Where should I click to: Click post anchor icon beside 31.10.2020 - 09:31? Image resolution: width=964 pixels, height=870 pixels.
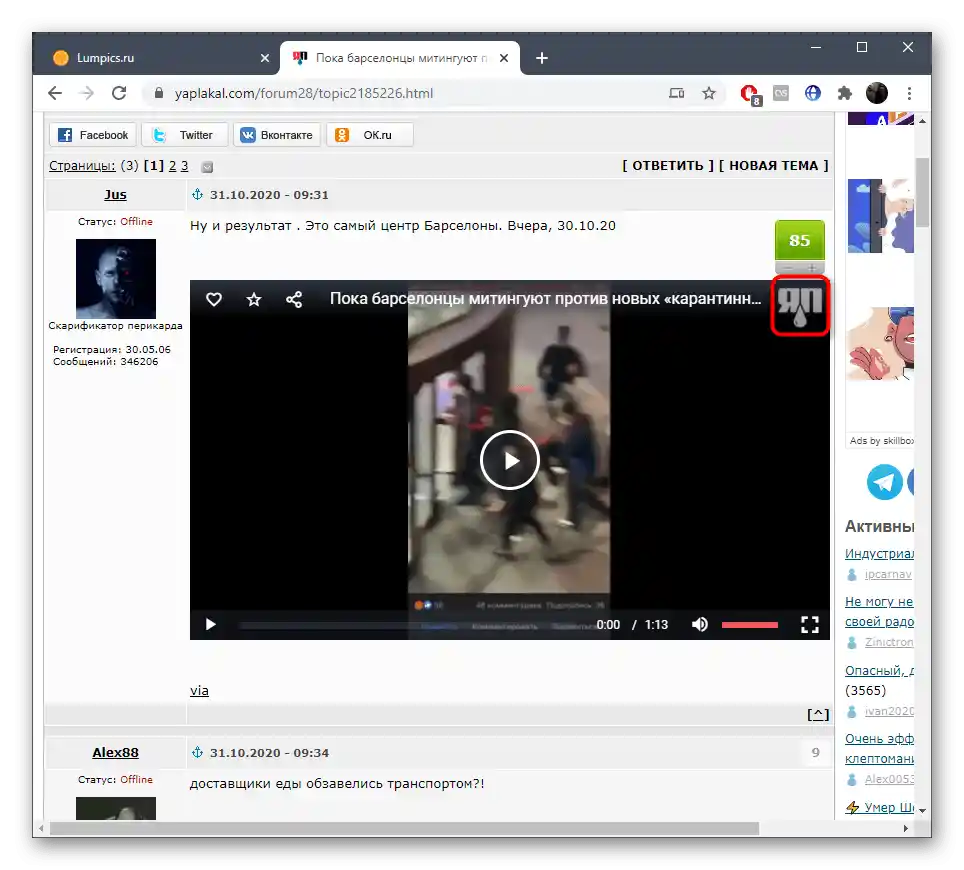[197, 194]
